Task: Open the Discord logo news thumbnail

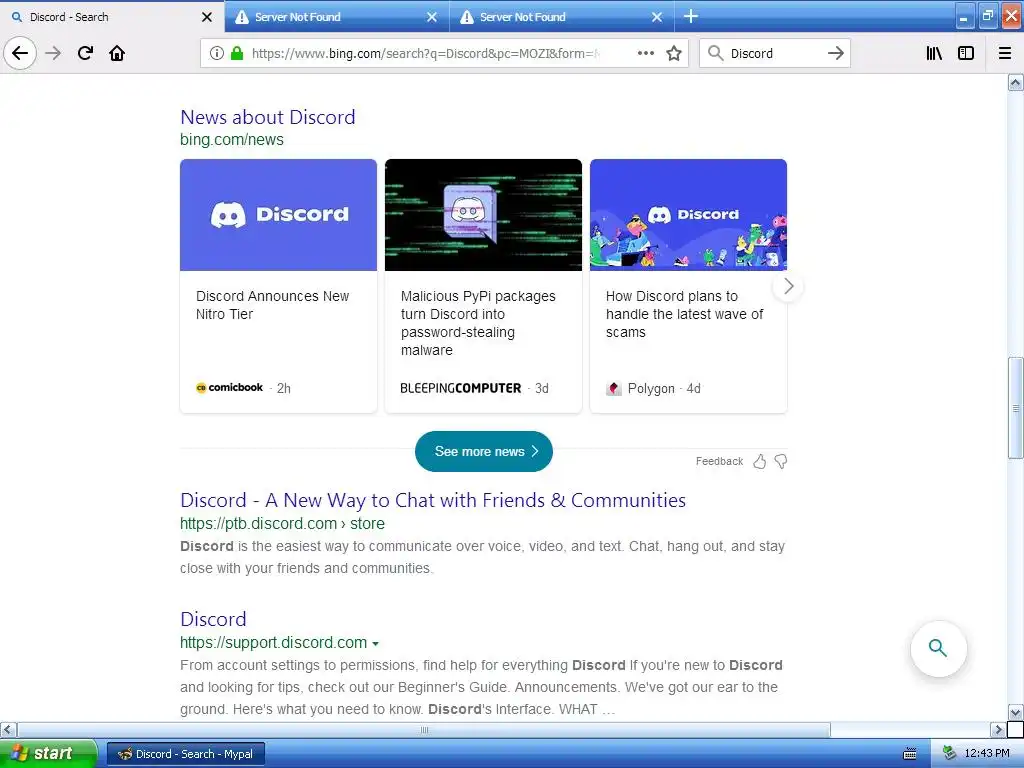Action: [x=278, y=215]
